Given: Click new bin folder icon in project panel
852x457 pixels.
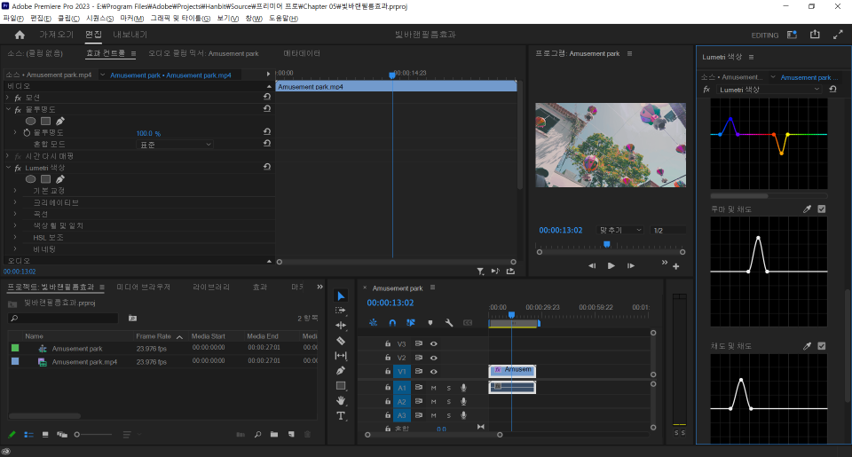Looking at the screenshot, I should [274, 435].
